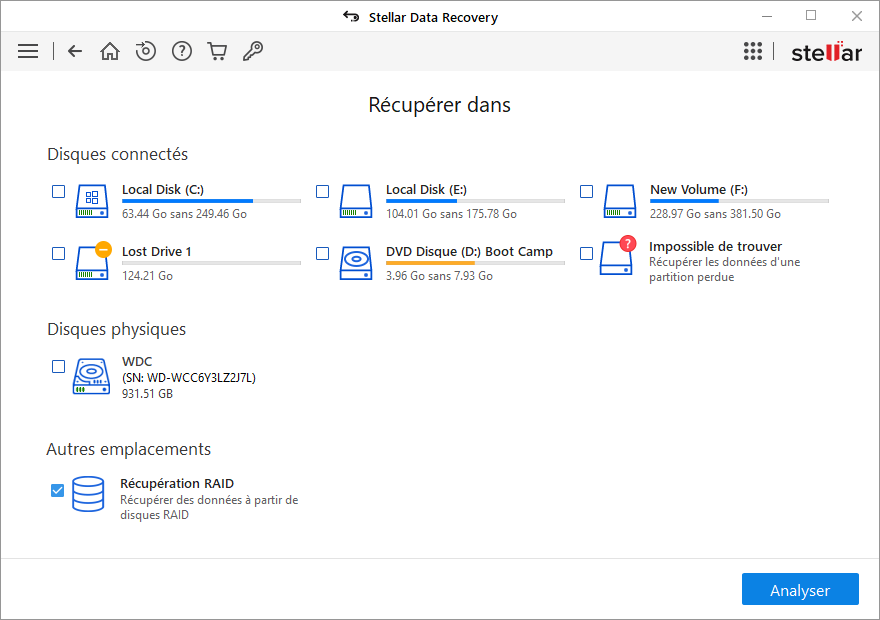The height and width of the screenshot is (620, 880).
Task: Go back using the arrow icon
Action: click(75, 51)
